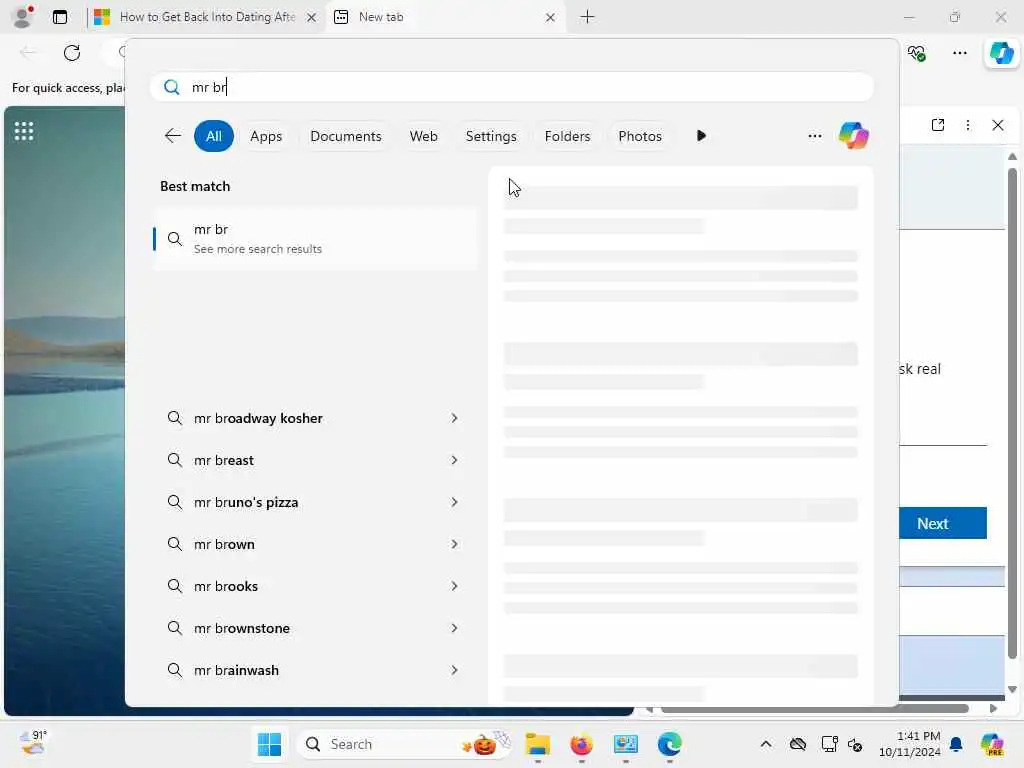
Task: Switch to the Web search filter
Action: tap(423, 136)
